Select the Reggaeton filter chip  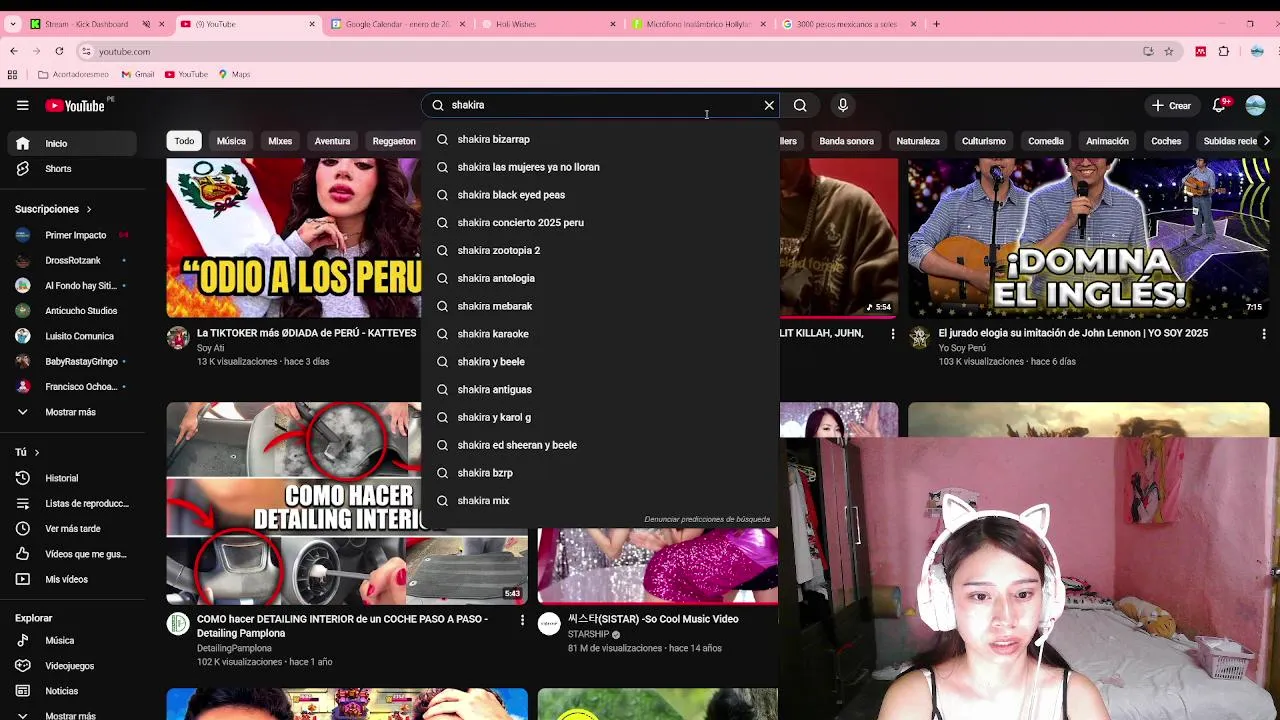[x=394, y=141]
